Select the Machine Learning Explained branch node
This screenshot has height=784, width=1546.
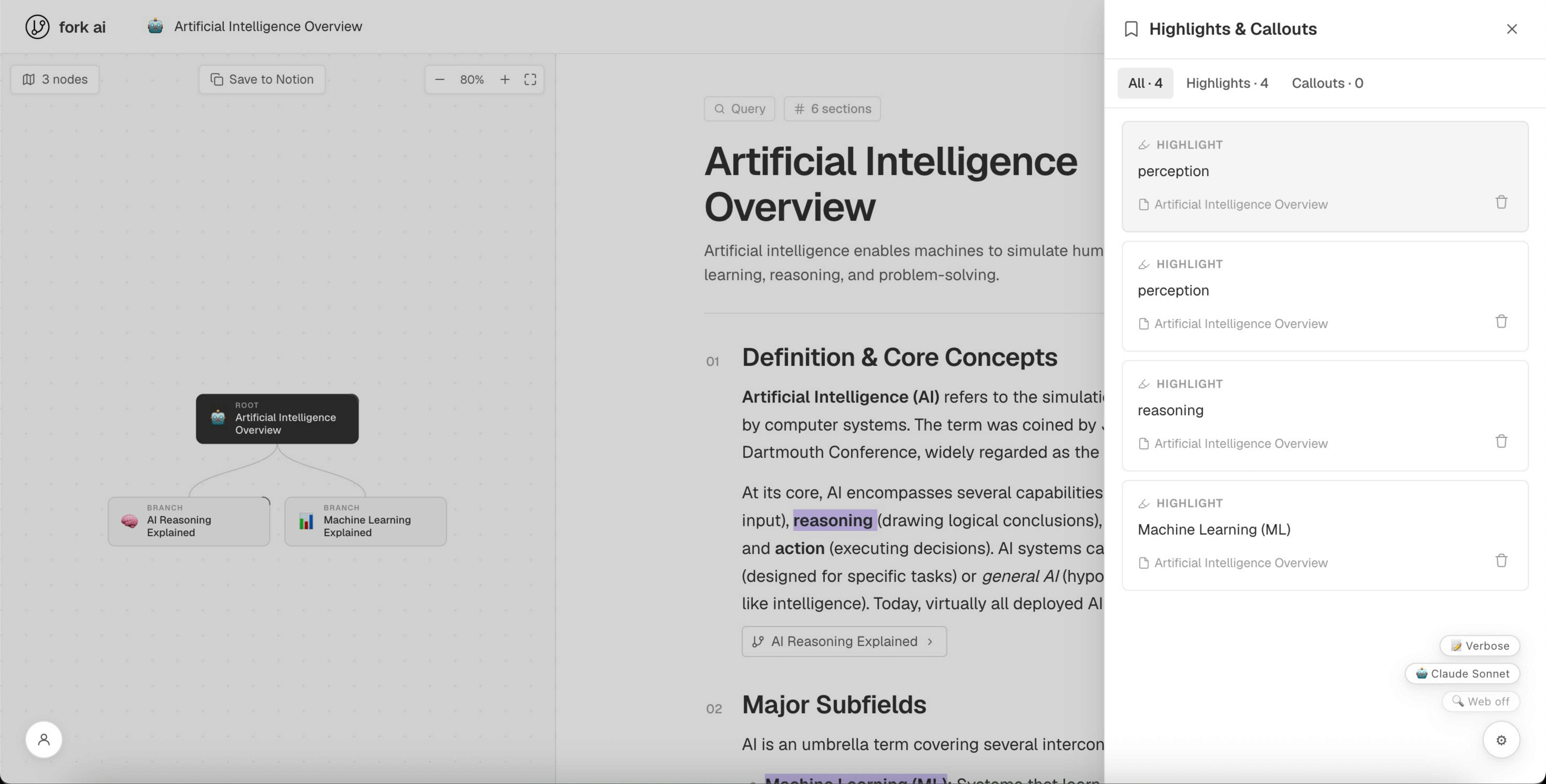pos(365,521)
